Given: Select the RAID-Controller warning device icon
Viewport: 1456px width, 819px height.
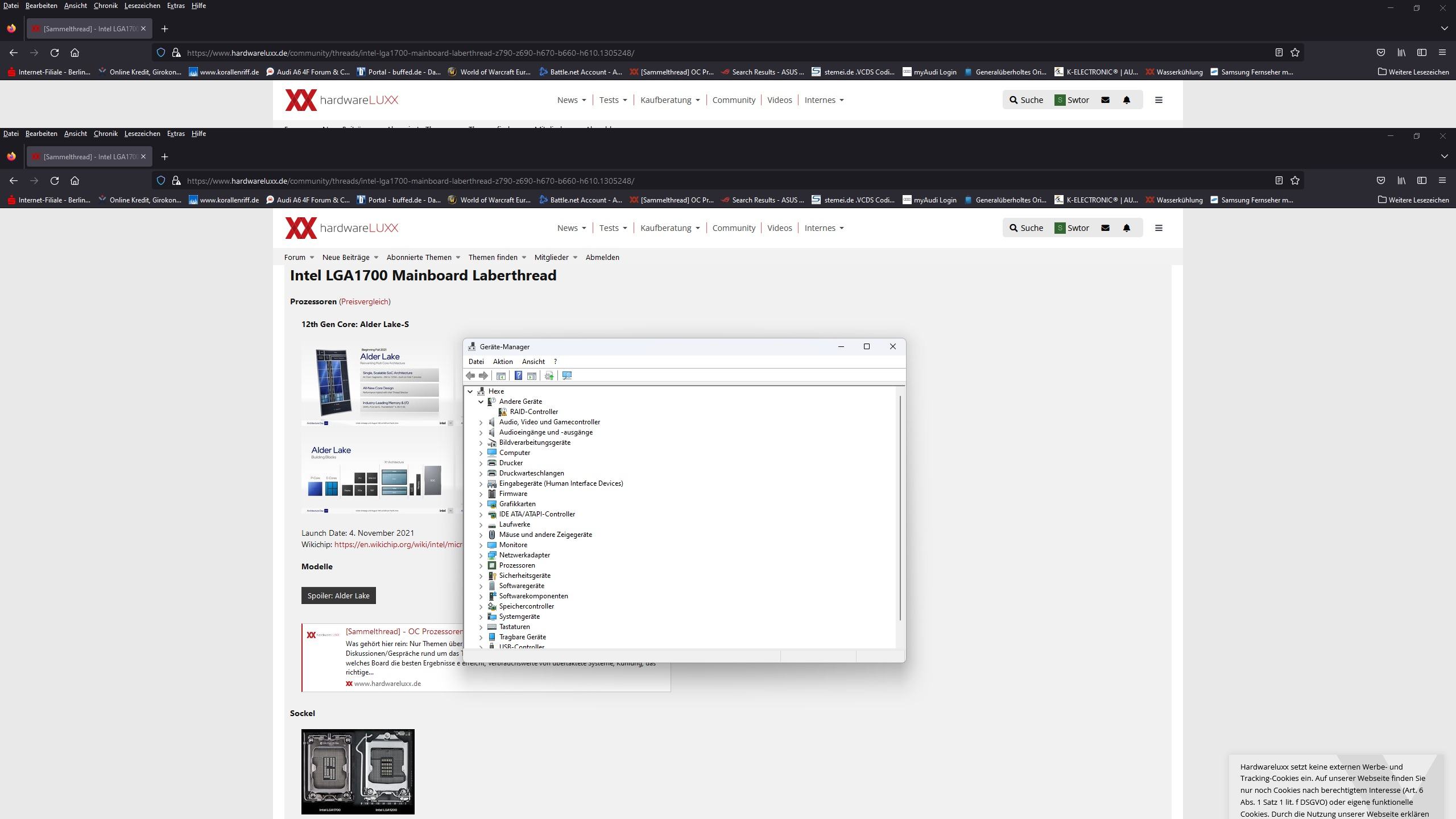Looking at the screenshot, I should pos(503,412).
